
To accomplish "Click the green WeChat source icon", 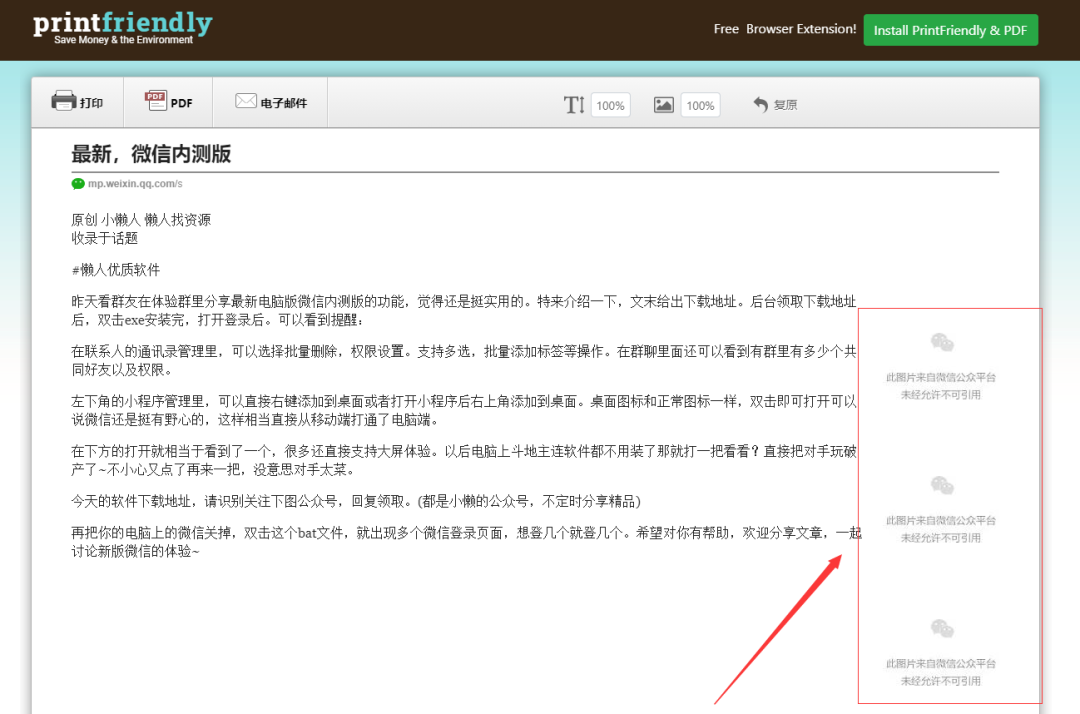I will tap(78, 183).
